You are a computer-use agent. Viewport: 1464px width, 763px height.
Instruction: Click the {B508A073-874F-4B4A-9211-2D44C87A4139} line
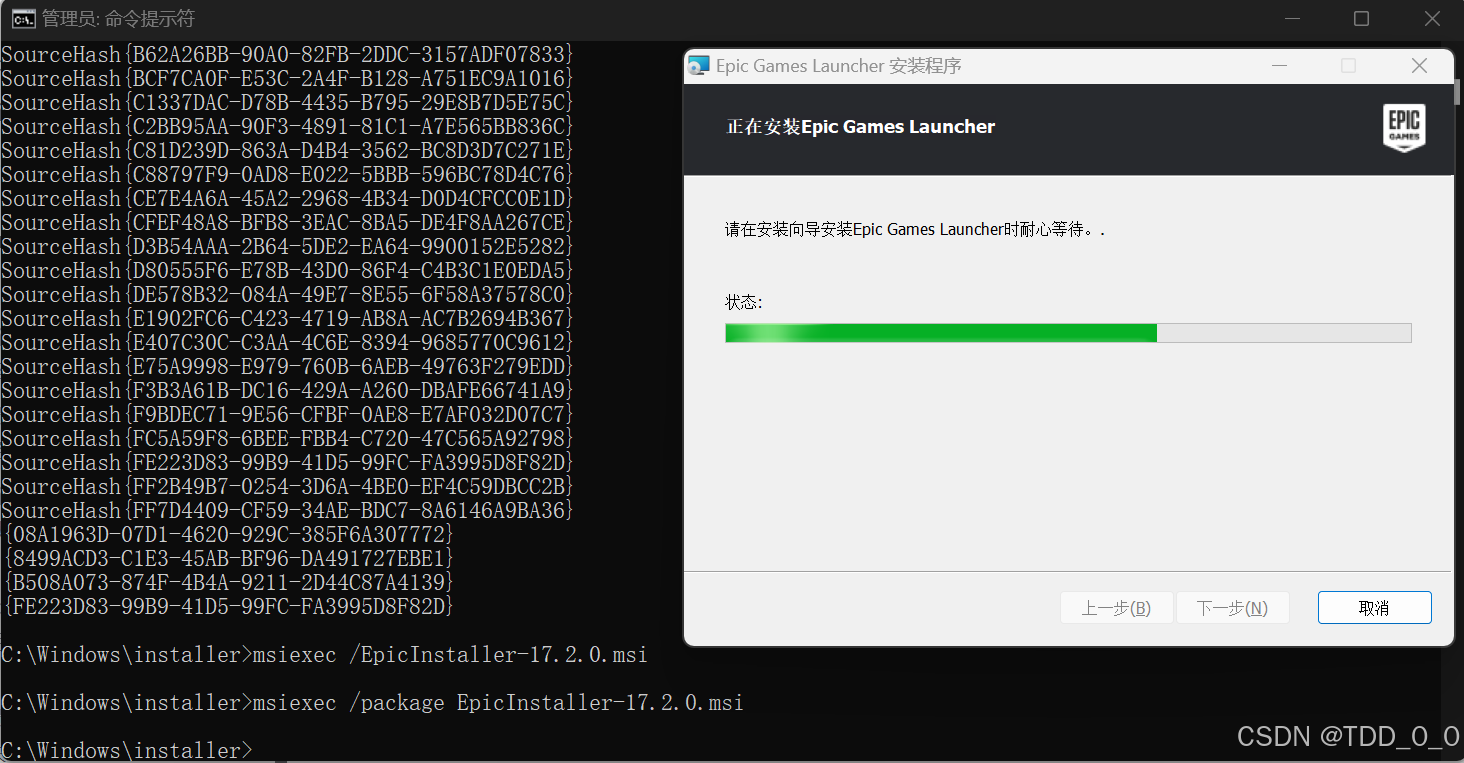229,583
